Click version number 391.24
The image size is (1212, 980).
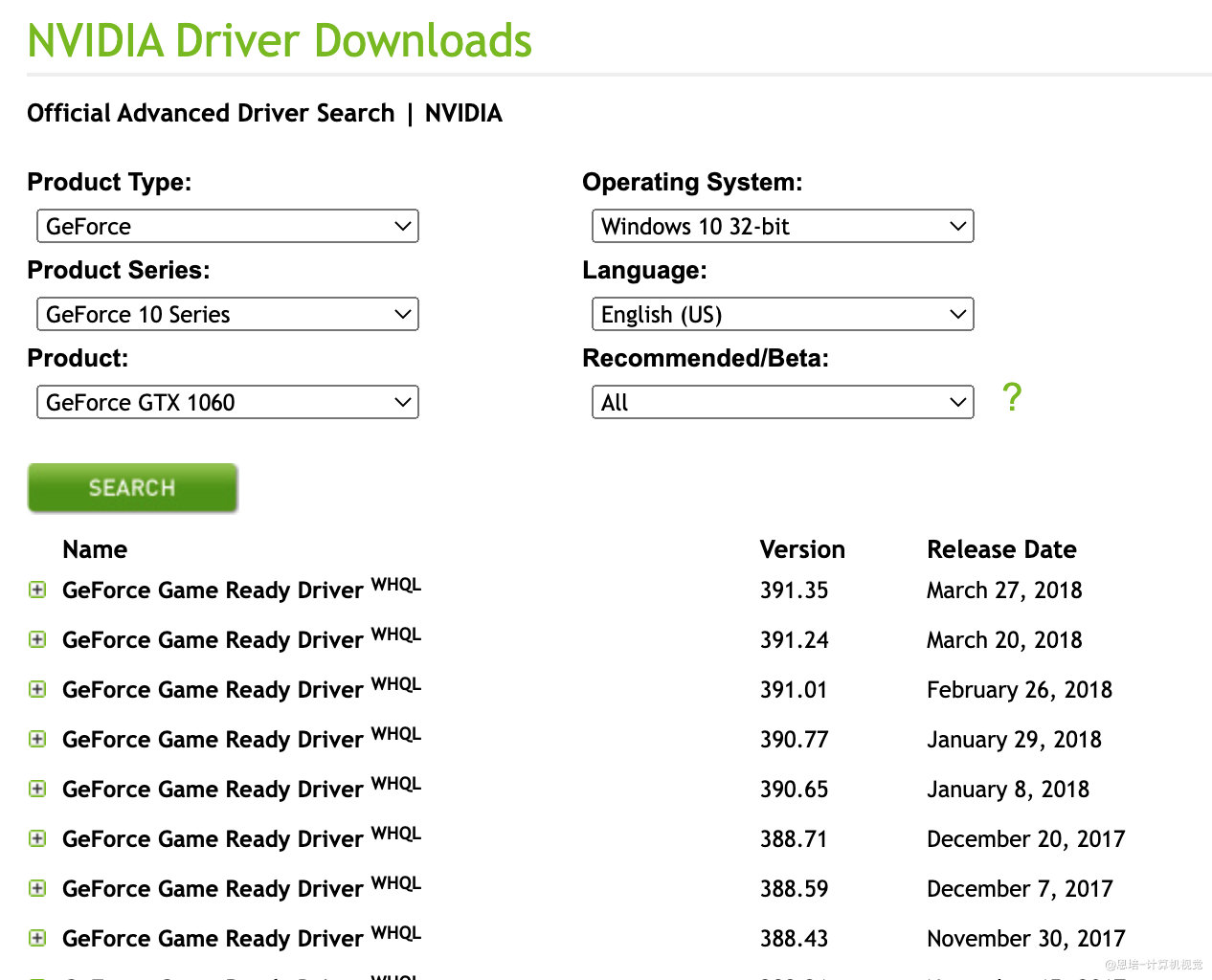794,640
